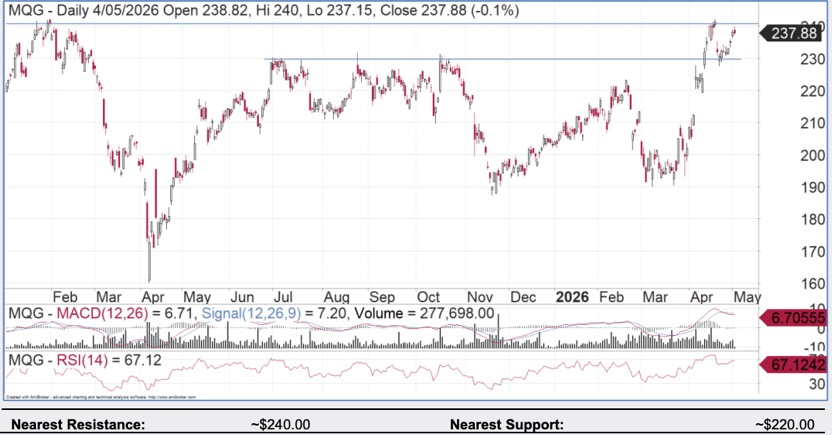Click the Dec month label
The image size is (832, 435).
[523, 297]
